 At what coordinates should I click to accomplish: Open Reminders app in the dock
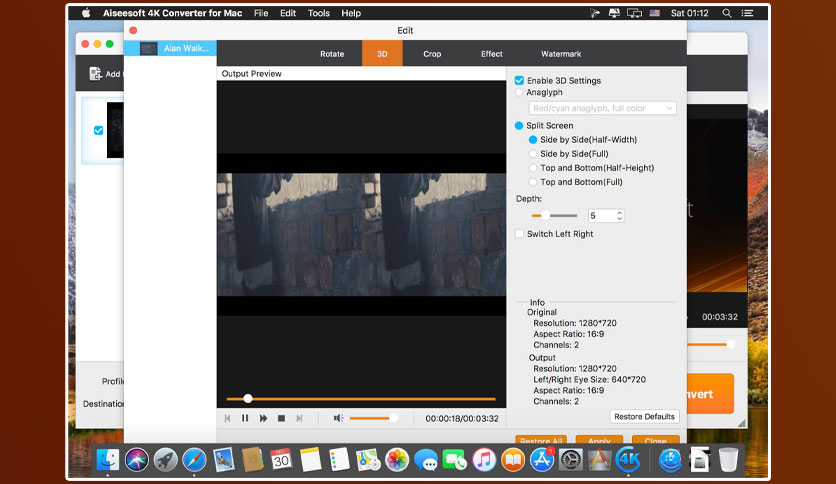[339, 459]
